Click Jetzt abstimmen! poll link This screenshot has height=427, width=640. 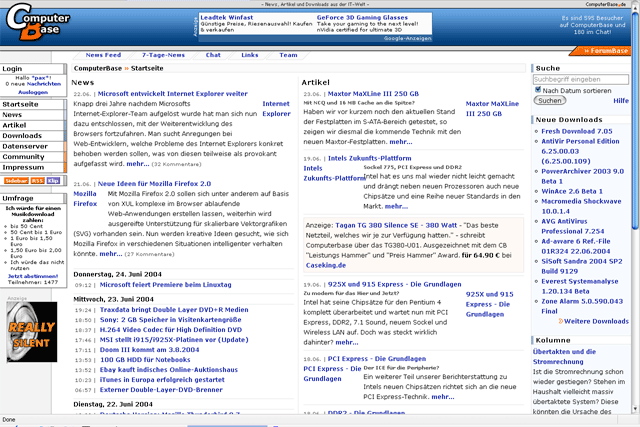[33, 276]
